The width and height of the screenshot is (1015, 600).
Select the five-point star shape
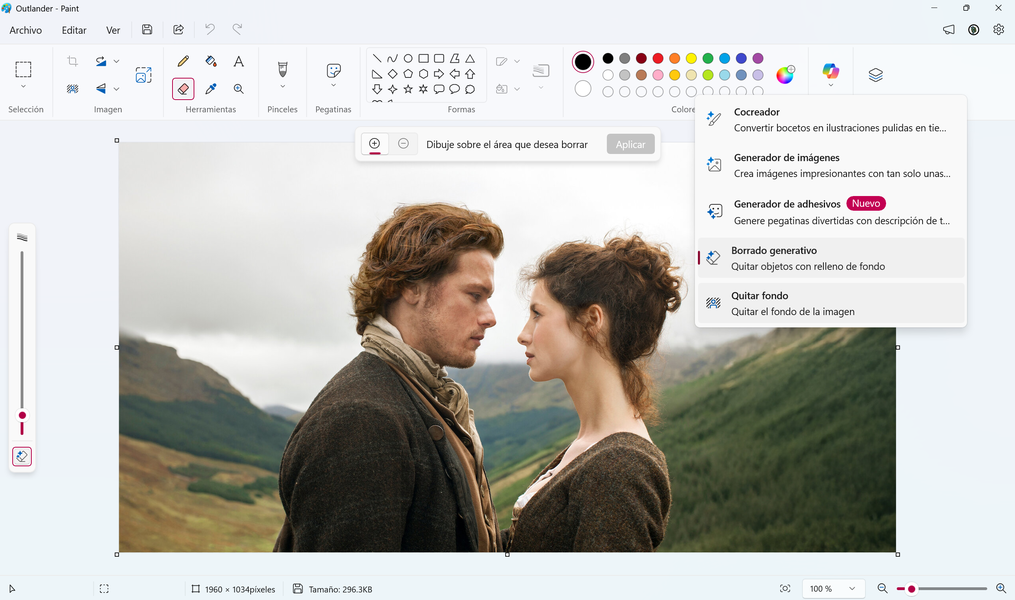pos(408,89)
